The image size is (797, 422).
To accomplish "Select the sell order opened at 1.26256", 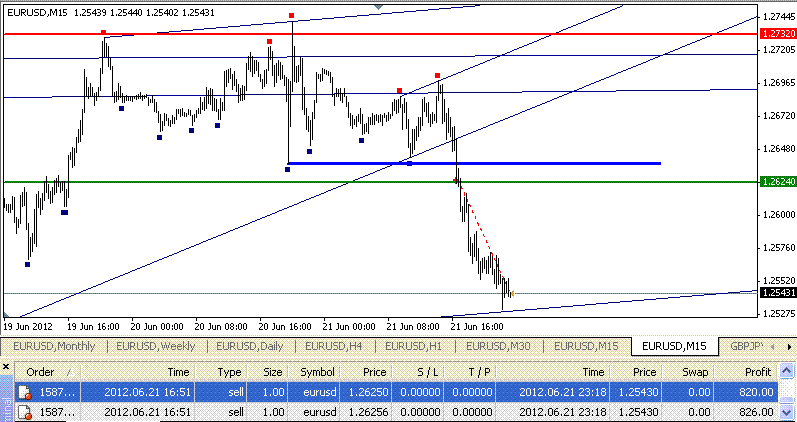I will (x=396, y=411).
